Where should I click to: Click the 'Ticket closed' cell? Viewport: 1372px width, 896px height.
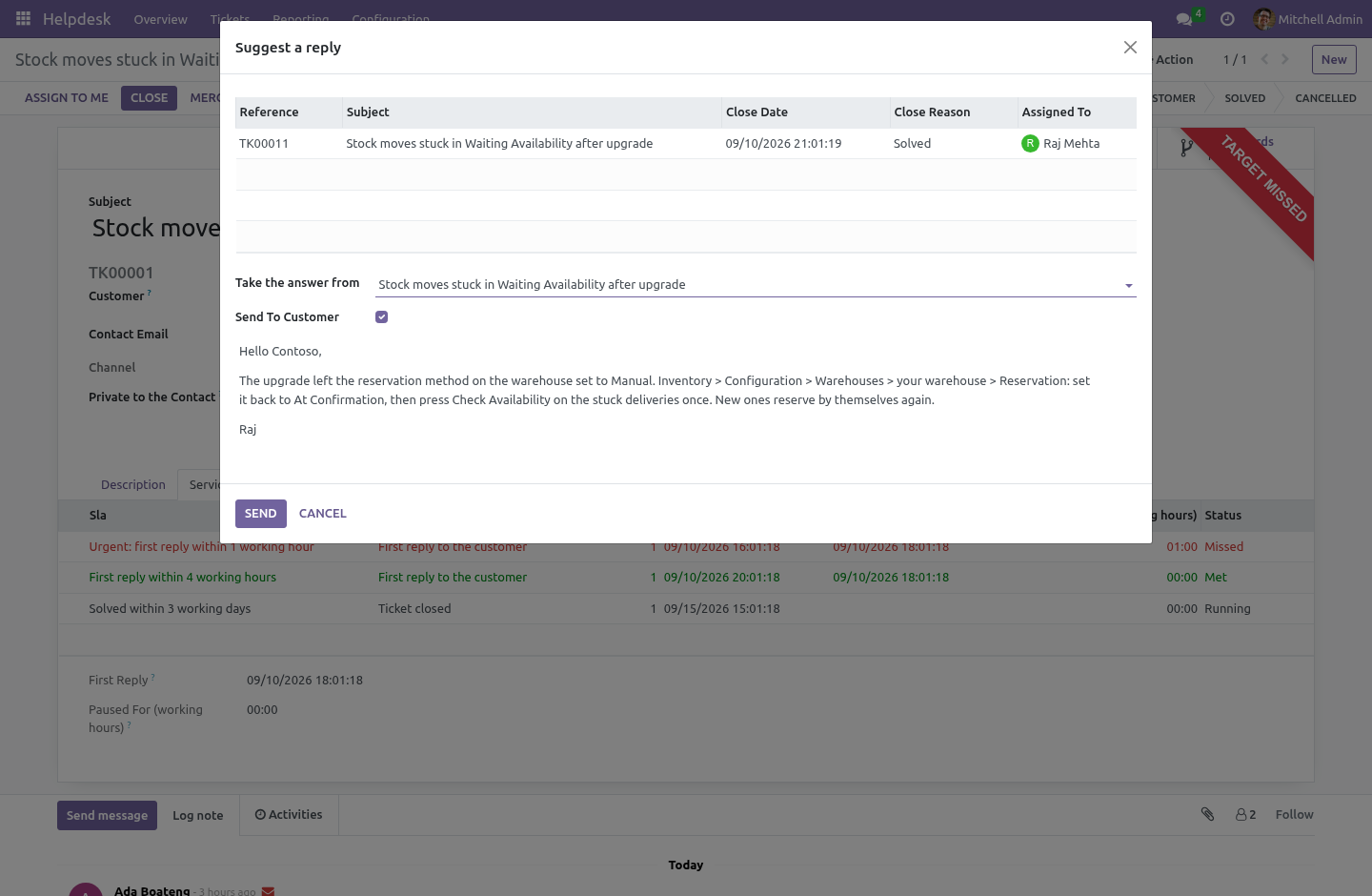pyautogui.click(x=414, y=609)
